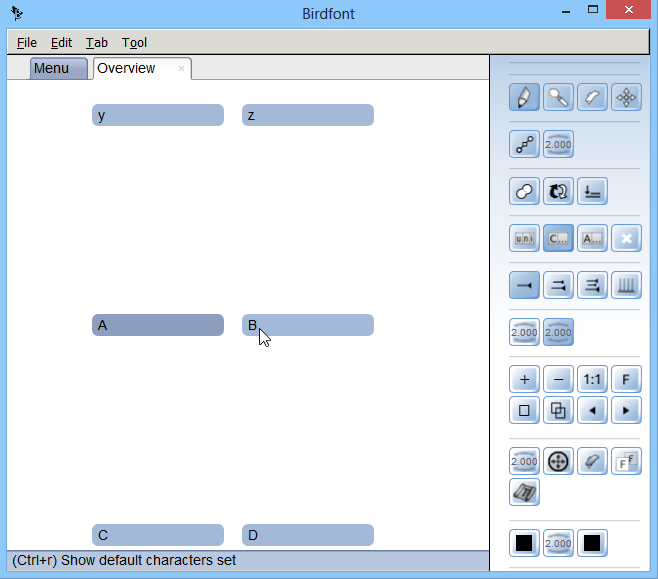Click the highlighted 2.000 grid size value

click(x=558, y=332)
